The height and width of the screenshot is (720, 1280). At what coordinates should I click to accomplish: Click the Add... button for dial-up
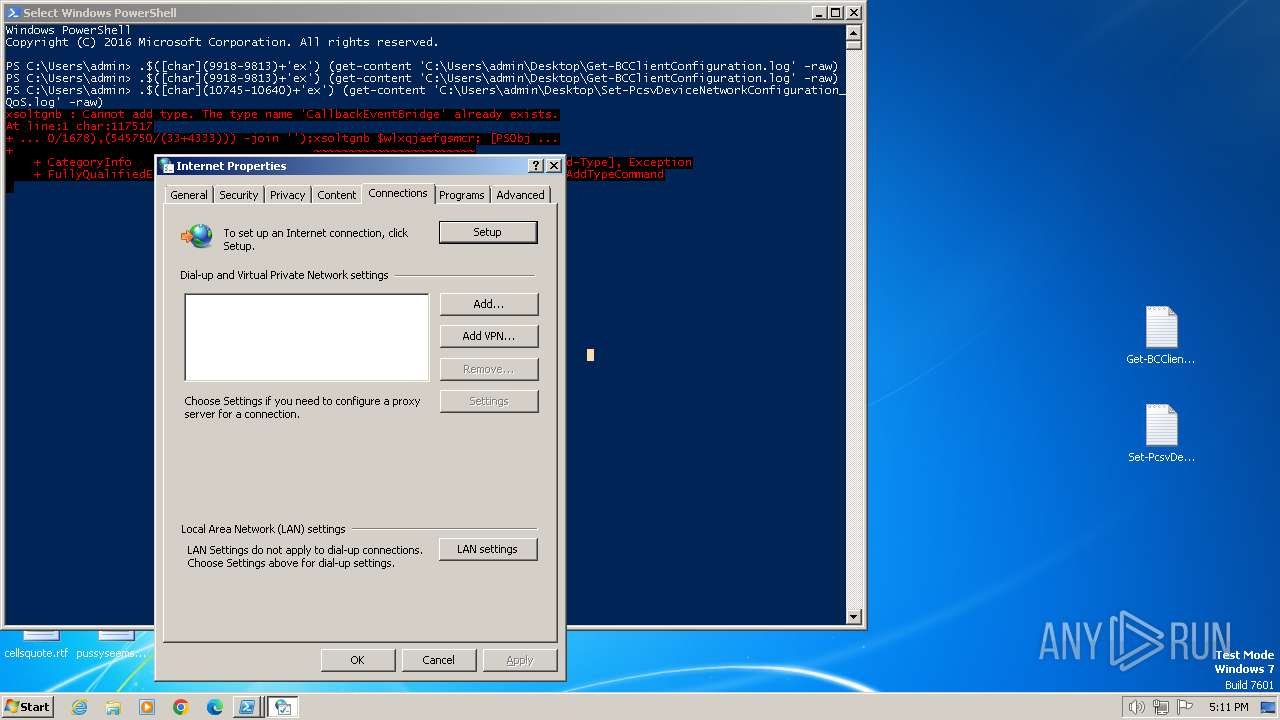click(489, 304)
